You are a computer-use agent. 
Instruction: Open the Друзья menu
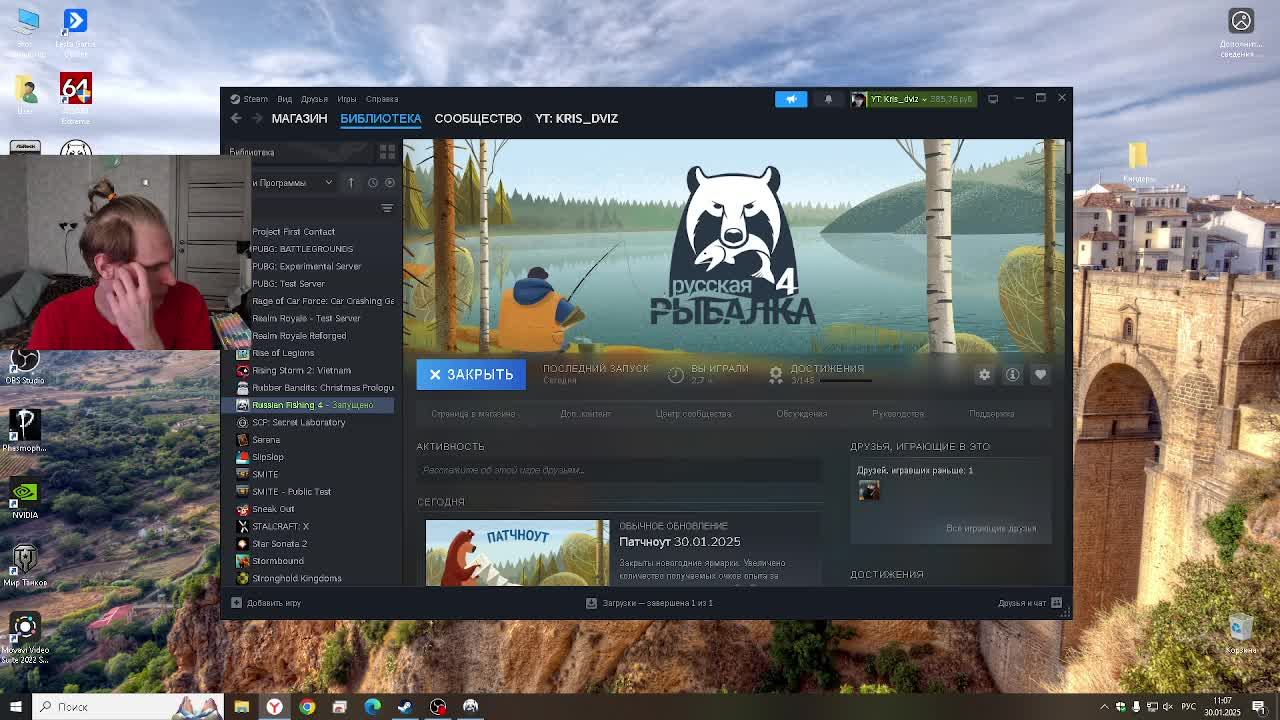click(x=314, y=99)
